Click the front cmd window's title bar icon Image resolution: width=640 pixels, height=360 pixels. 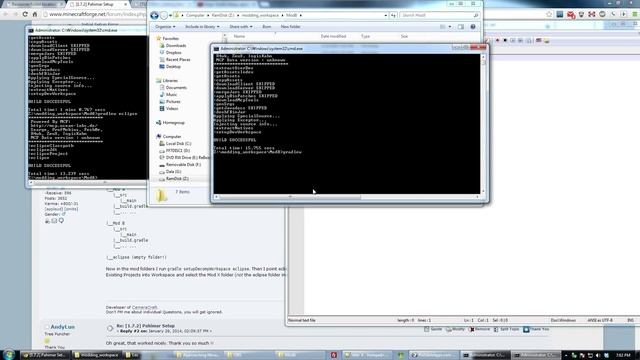216,49
